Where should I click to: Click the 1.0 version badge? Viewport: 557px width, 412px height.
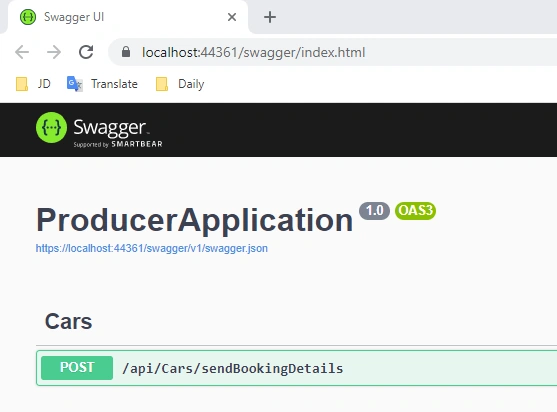(374, 211)
